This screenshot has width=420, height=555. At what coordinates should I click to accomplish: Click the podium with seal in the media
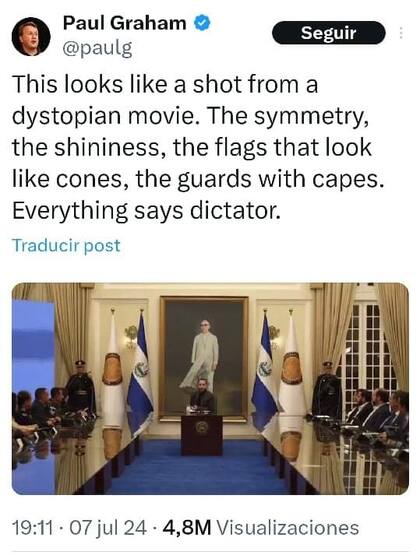click(202, 435)
